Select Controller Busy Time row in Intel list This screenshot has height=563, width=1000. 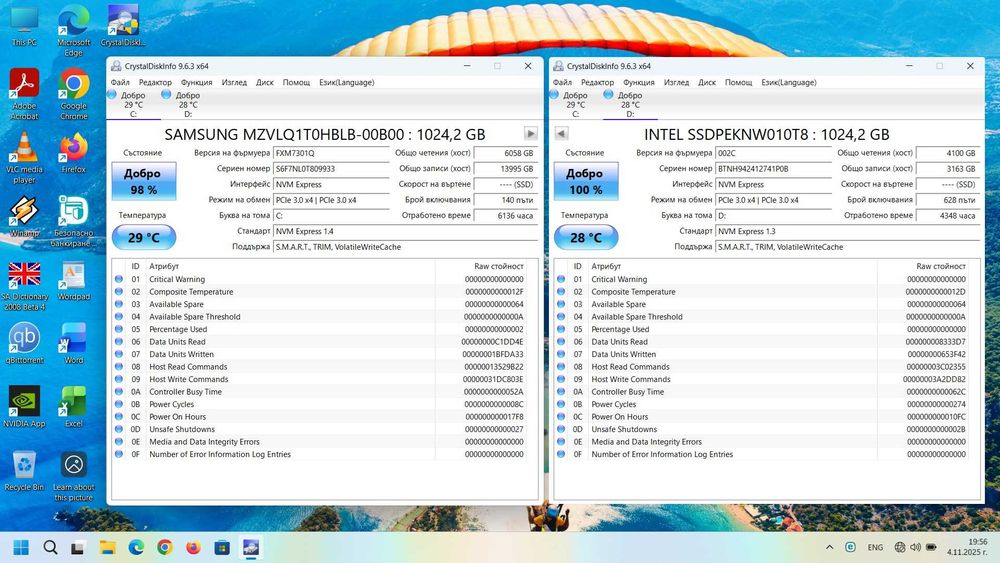coord(762,391)
